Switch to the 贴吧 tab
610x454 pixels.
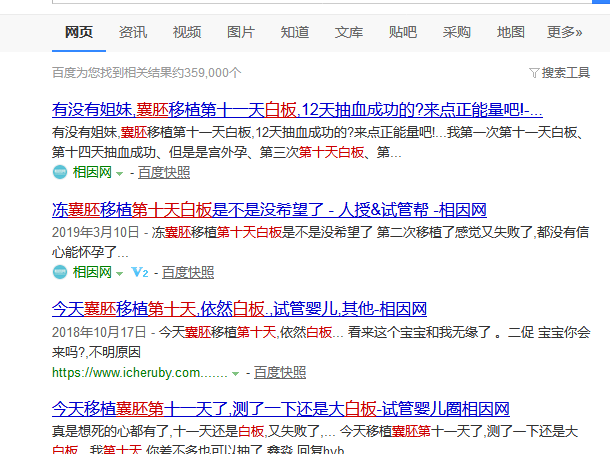point(403,32)
